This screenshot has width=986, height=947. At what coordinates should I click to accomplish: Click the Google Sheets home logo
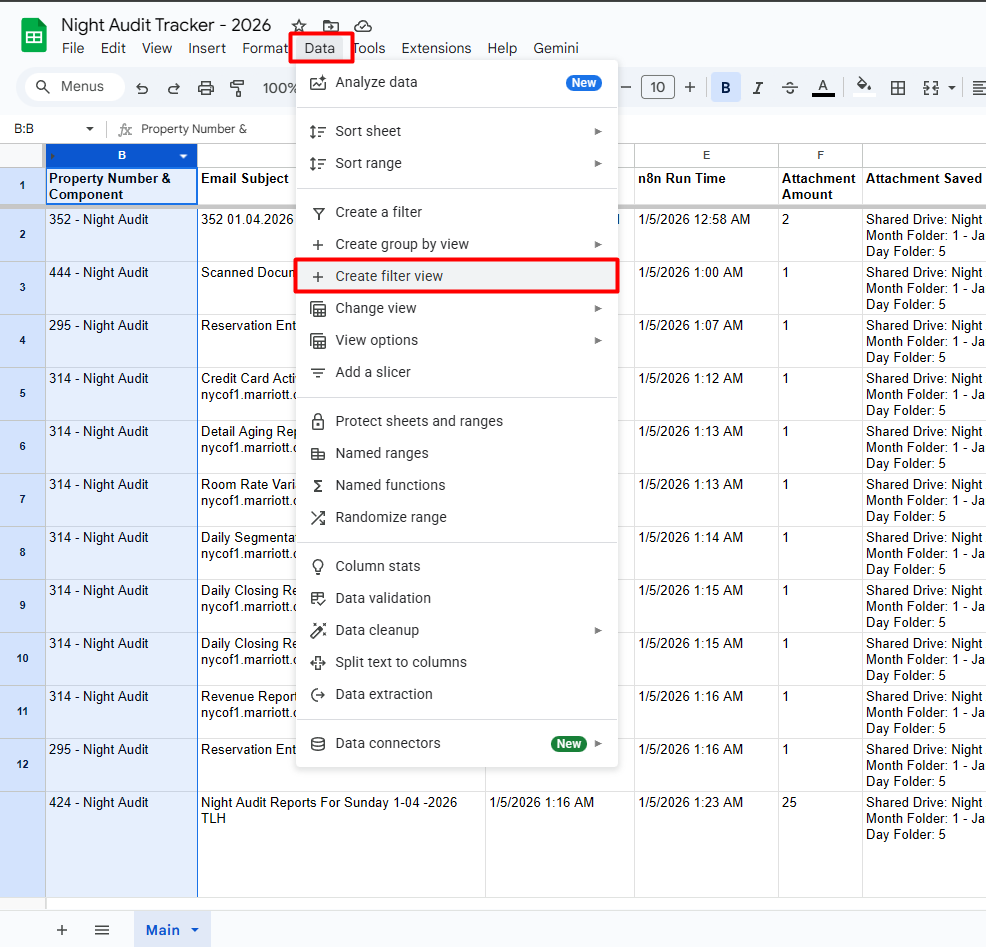[34, 36]
